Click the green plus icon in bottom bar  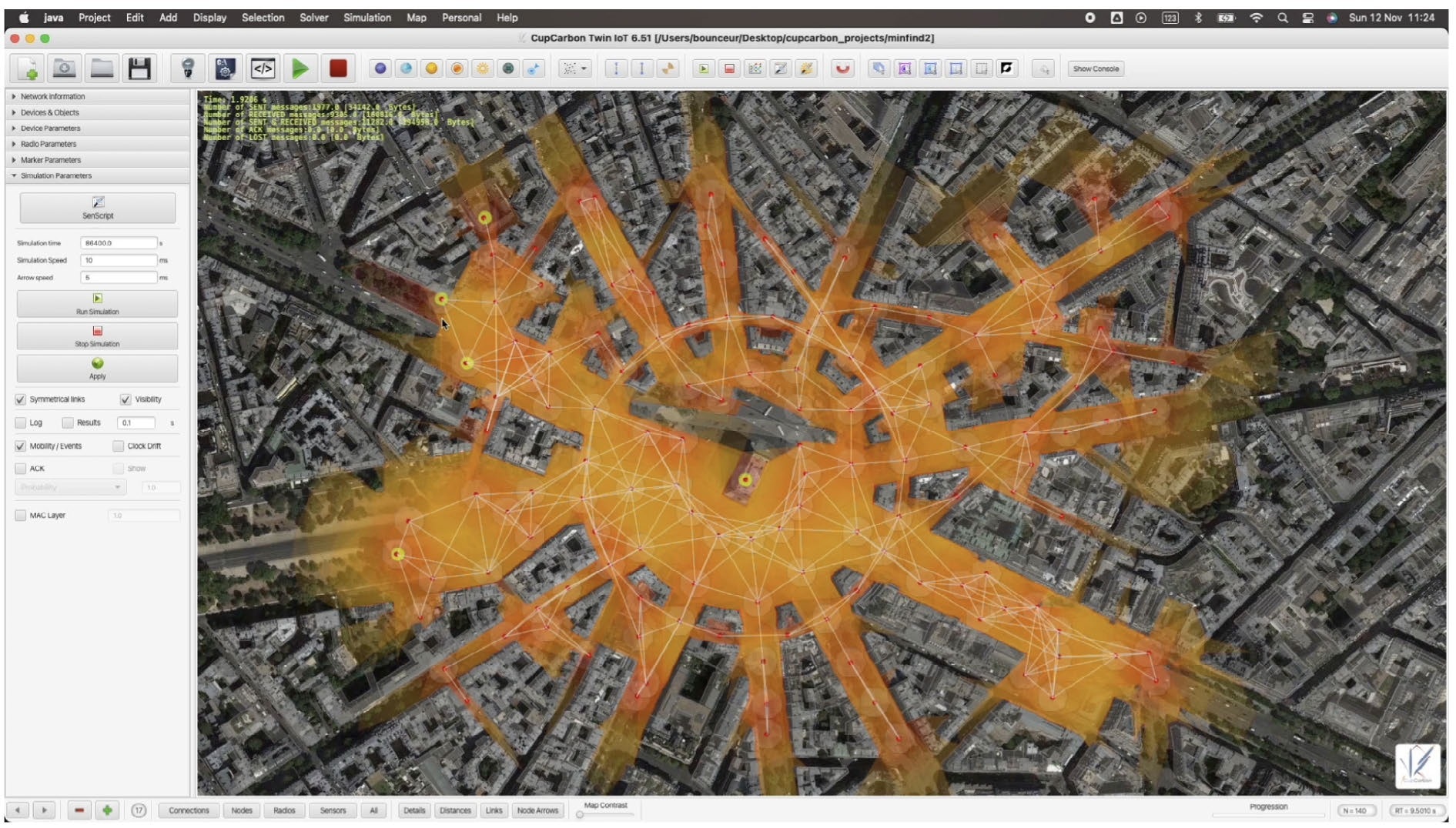[x=107, y=810]
